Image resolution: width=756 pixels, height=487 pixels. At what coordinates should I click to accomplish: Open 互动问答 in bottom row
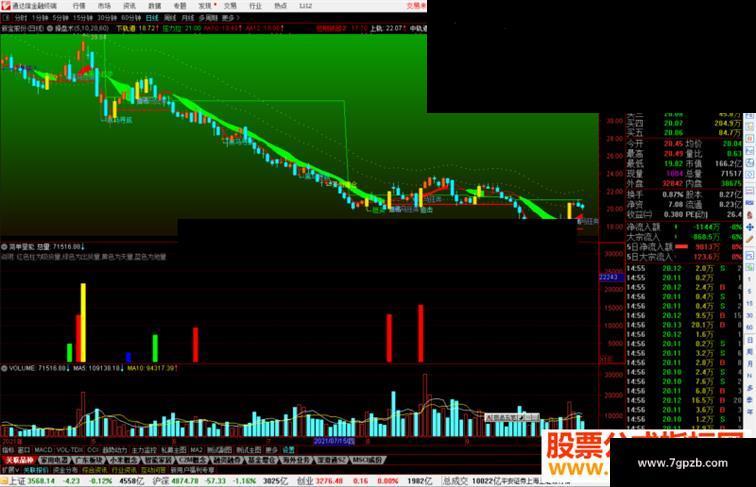[151, 469]
